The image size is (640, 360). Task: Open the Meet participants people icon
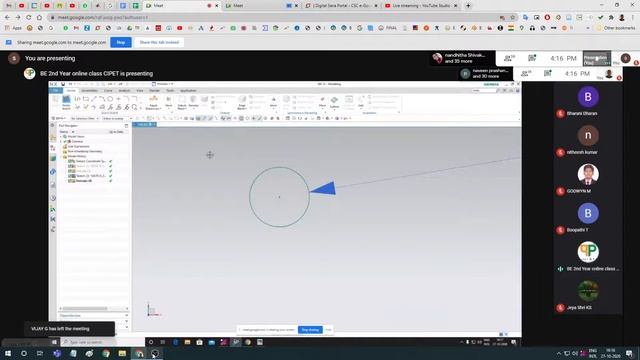point(509,58)
